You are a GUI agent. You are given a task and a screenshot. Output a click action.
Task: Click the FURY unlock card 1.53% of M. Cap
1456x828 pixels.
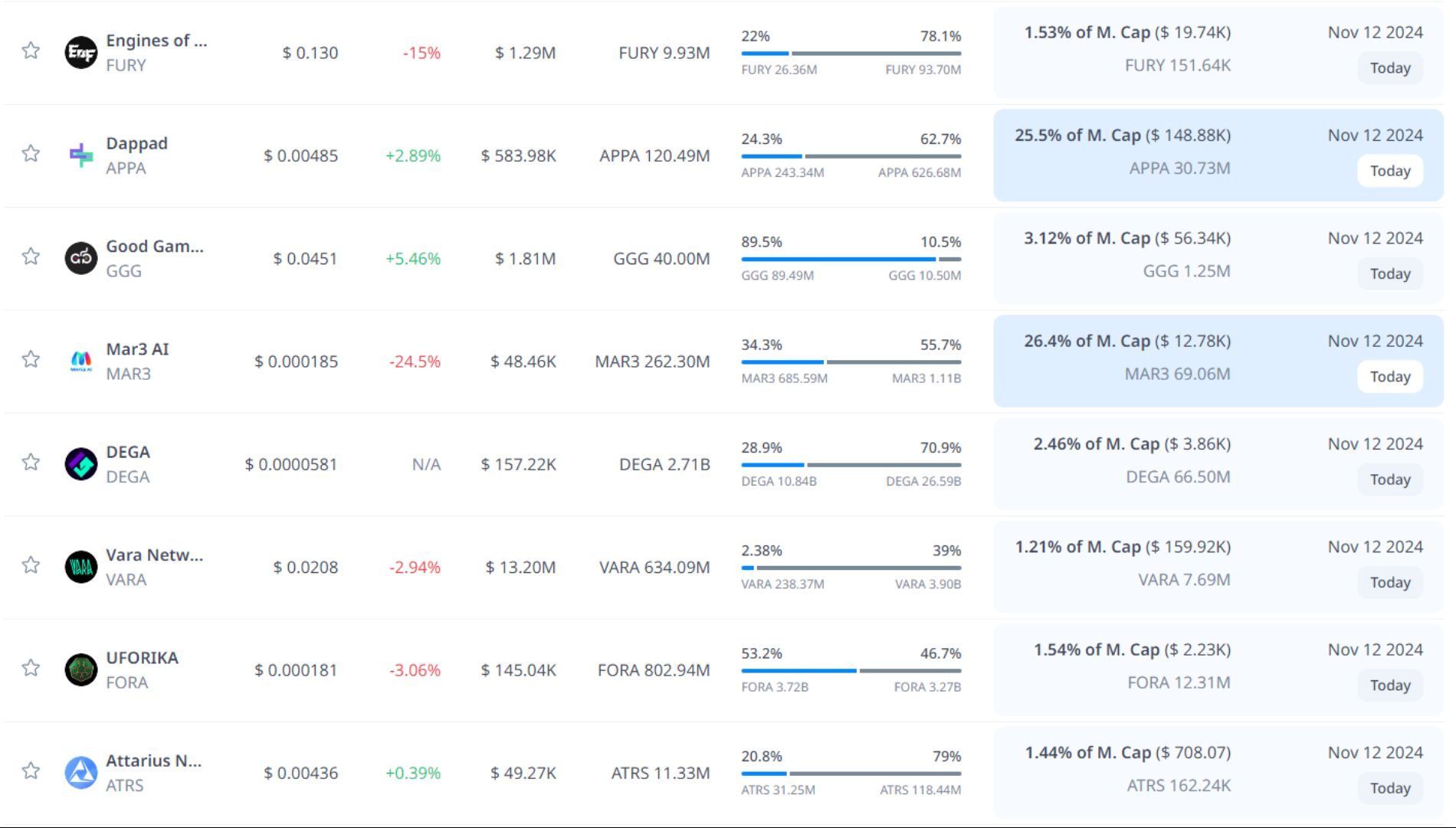pos(1127,33)
